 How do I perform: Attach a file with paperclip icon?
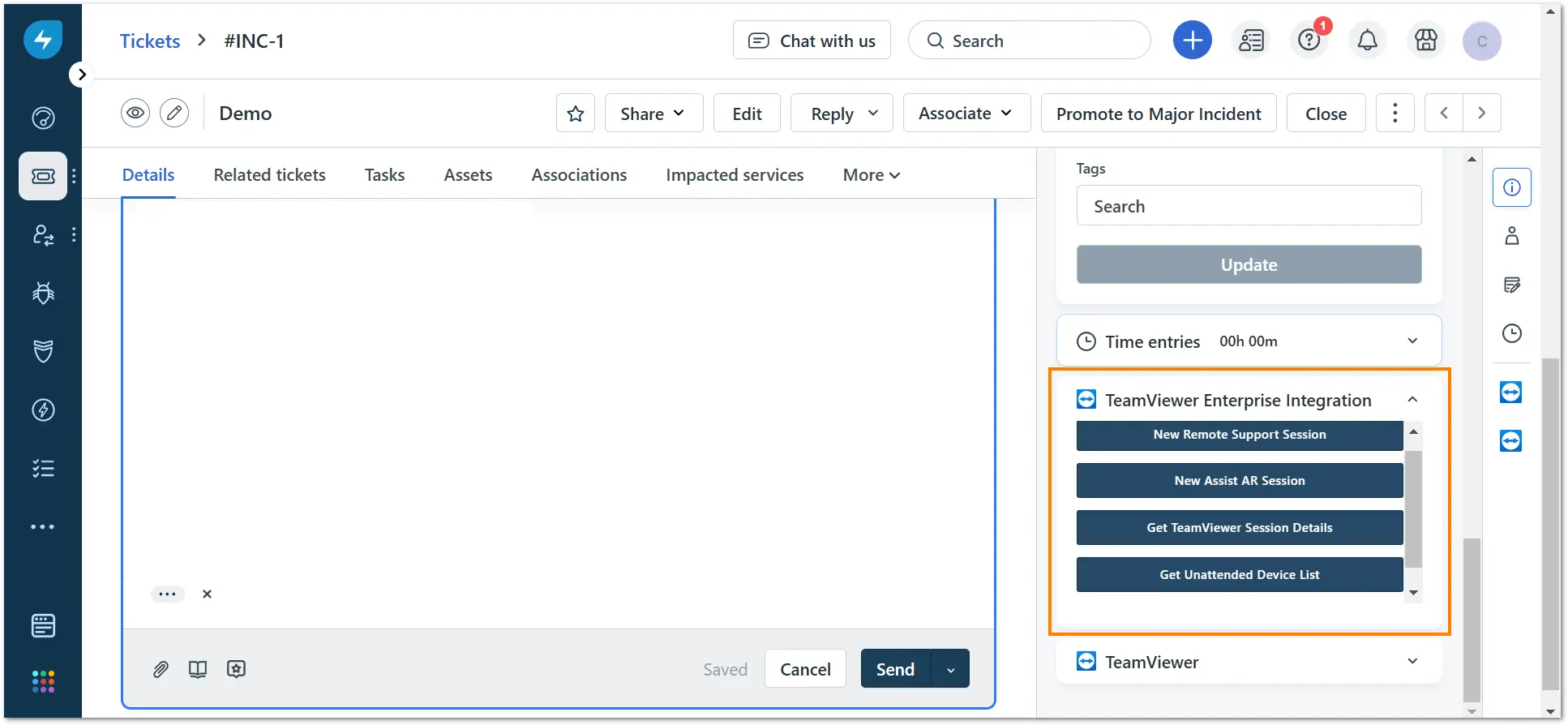(161, 669)
